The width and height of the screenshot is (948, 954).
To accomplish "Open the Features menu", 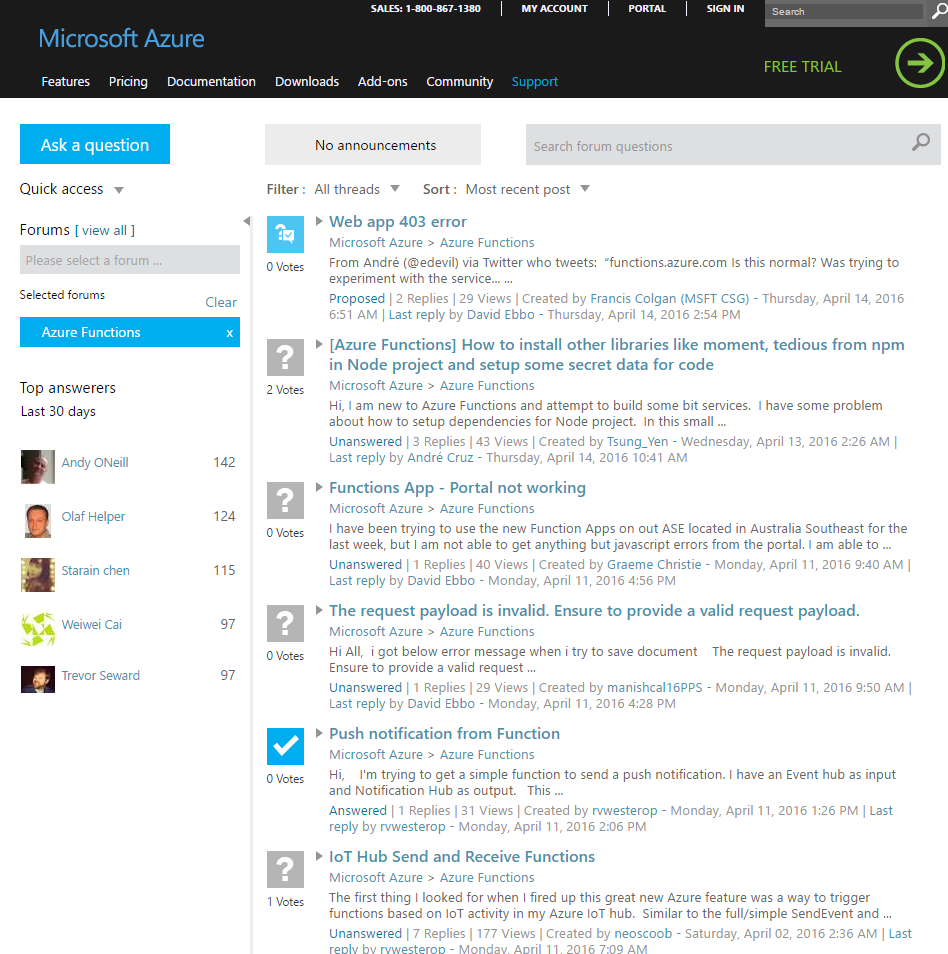I will (x=65, y=82).
